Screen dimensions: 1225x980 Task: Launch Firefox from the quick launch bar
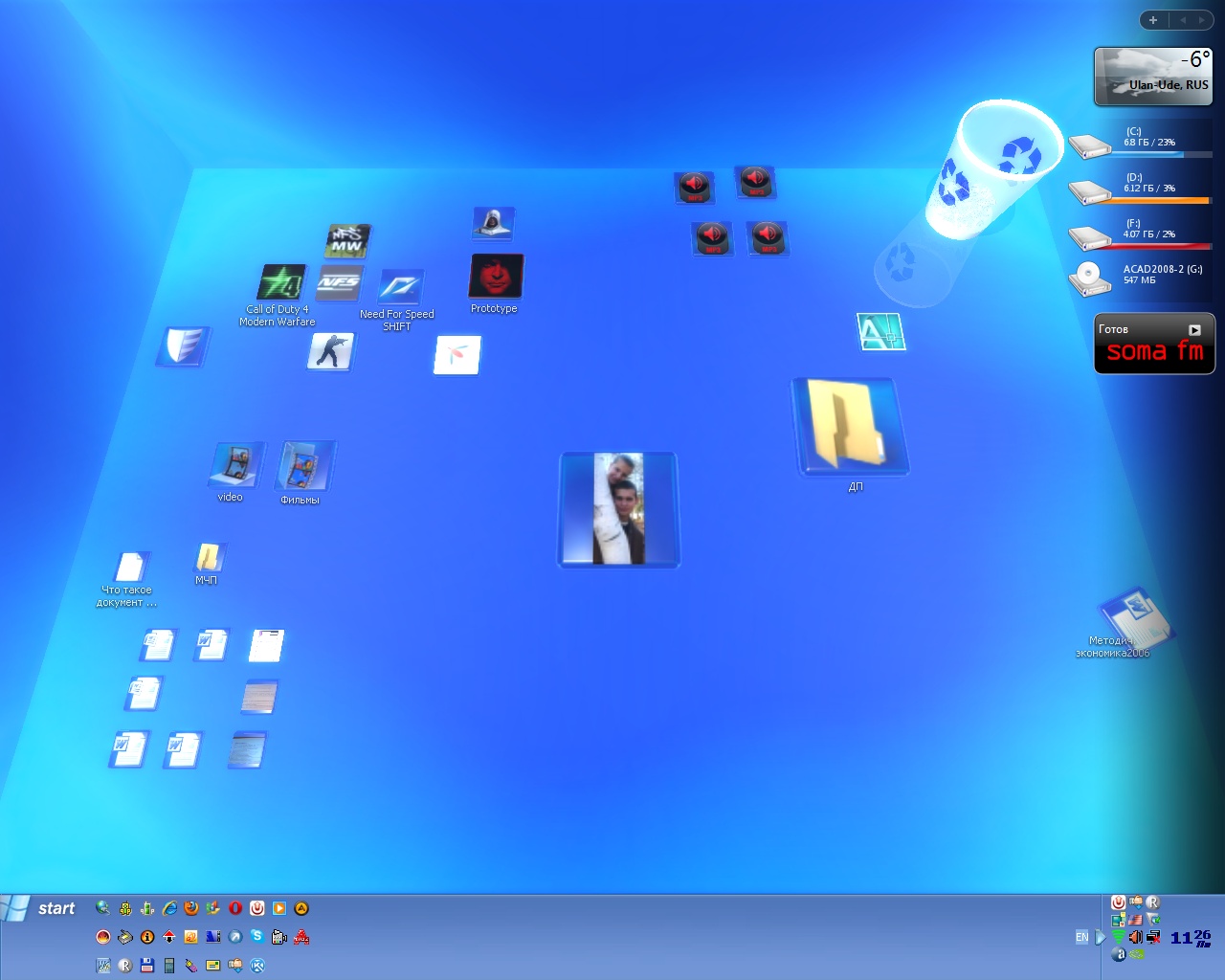pos(191,908)
